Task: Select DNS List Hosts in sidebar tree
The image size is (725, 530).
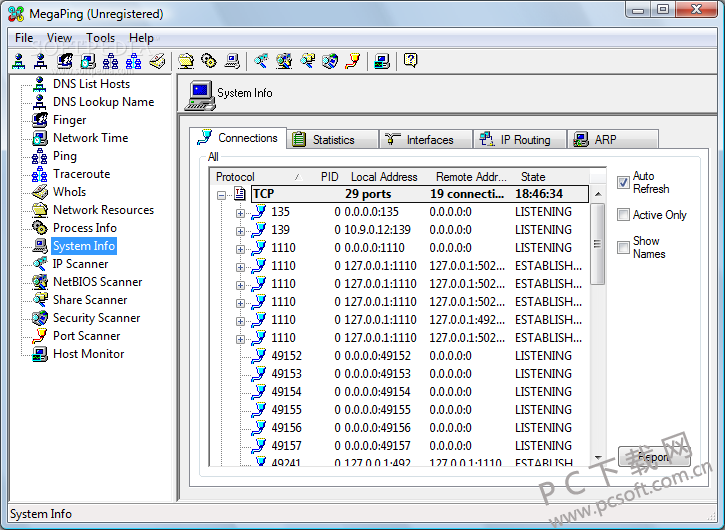Action: click(x=91, y=84)
